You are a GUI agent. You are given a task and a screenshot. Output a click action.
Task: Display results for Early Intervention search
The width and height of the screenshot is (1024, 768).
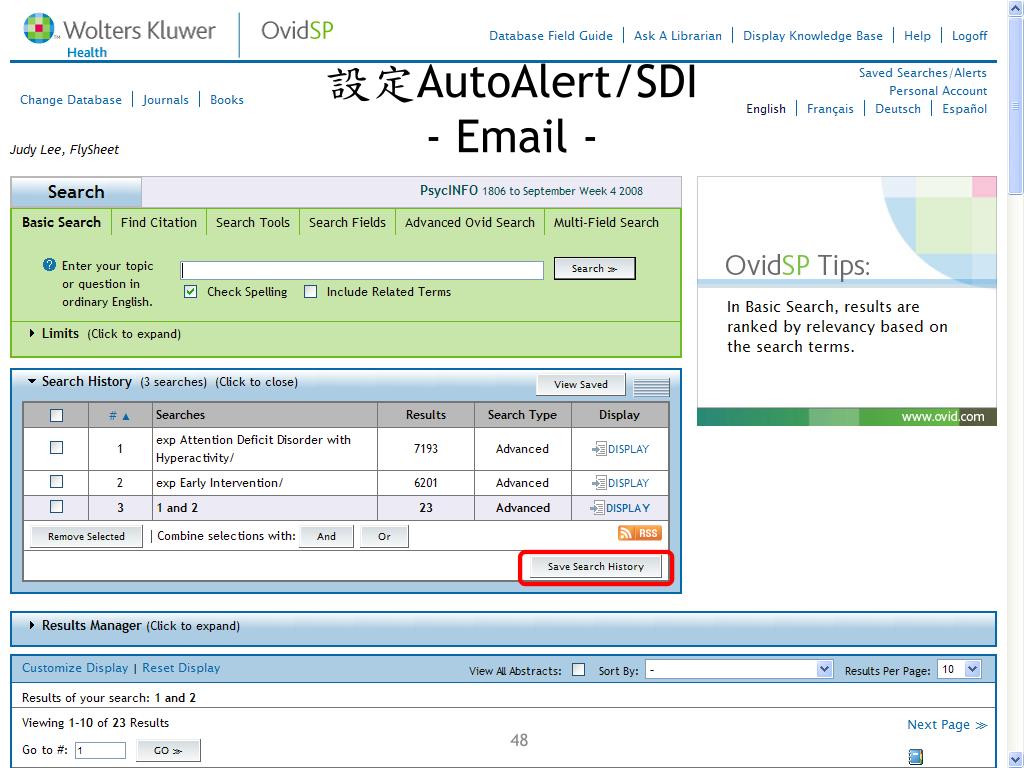620,483
